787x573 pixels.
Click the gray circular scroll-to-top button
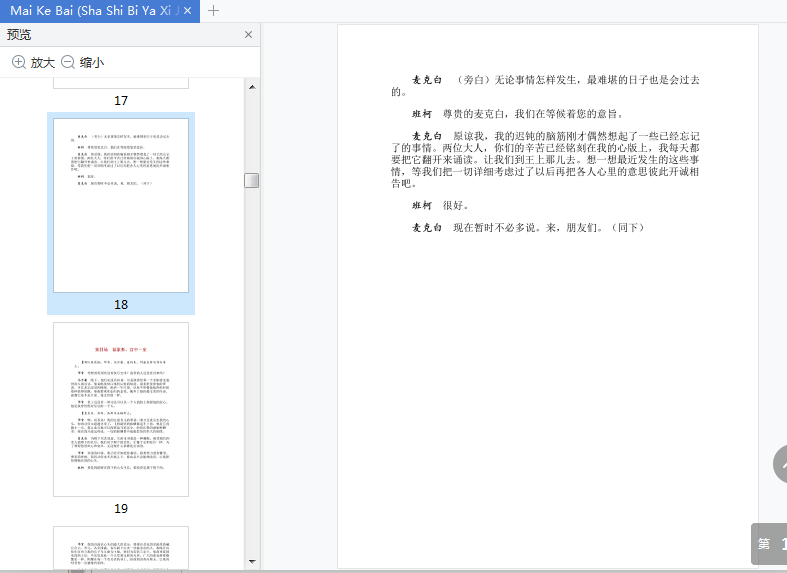pos(780,464)
